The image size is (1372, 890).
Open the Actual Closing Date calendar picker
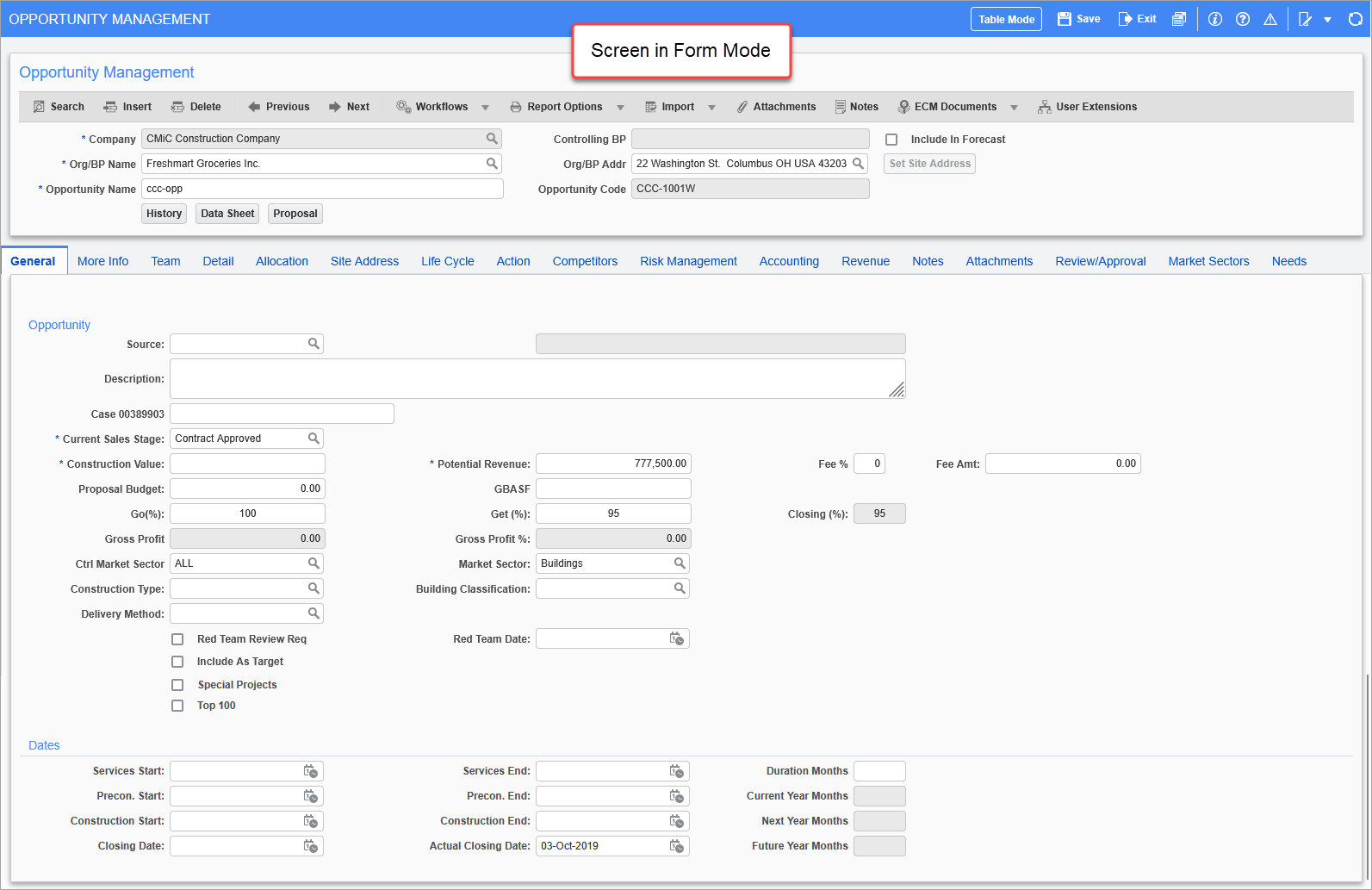(x=677, y=846)
